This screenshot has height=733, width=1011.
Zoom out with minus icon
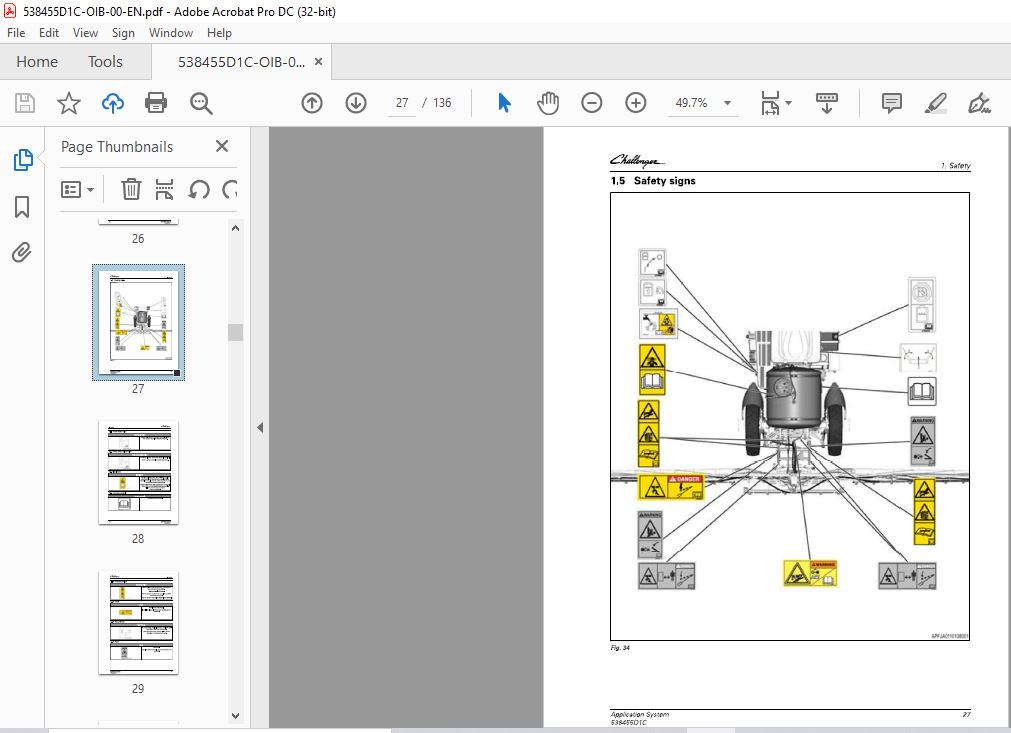(x=591, y=103)
